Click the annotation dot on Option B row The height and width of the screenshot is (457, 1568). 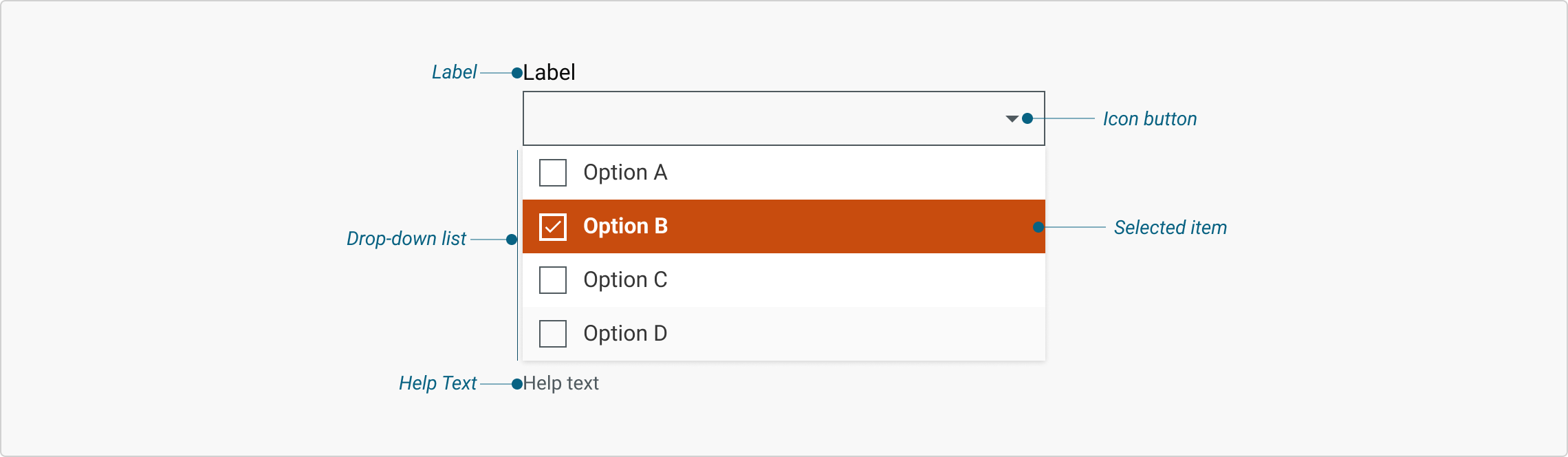pos(1038,227)
